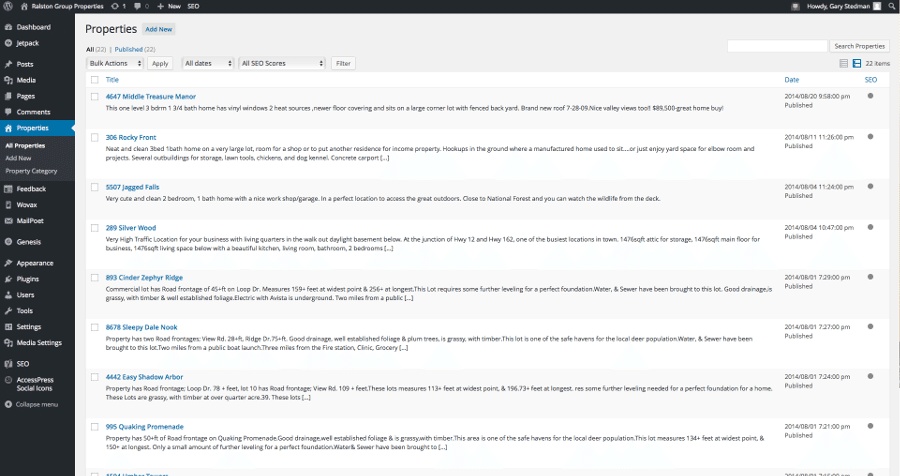This screenshot has width=900, height=476.
Task: Switch to excerpt view mode icon
Action: tap(857, 63)
